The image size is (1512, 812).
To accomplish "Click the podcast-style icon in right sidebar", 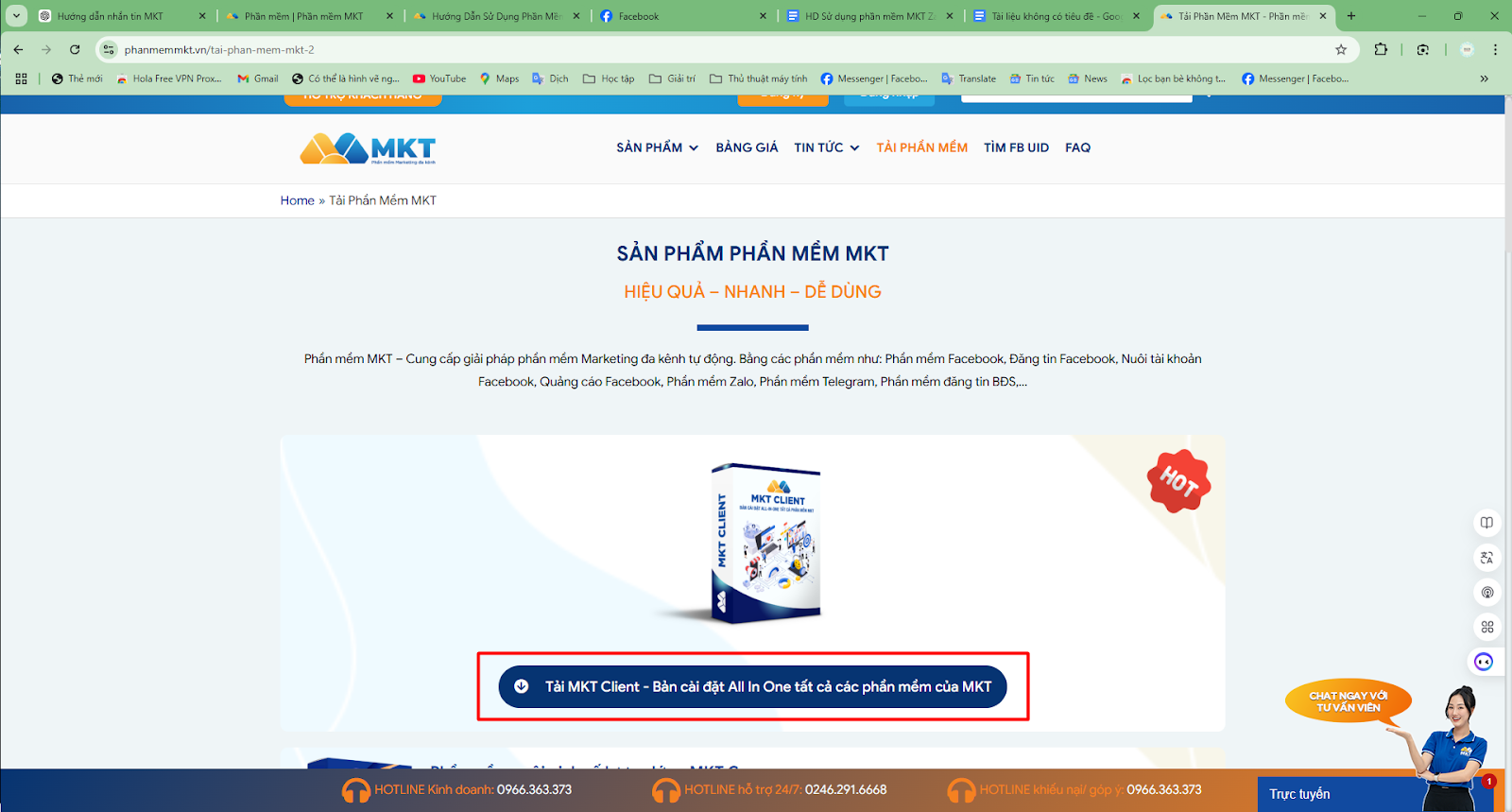I will tap(1486, 593).
